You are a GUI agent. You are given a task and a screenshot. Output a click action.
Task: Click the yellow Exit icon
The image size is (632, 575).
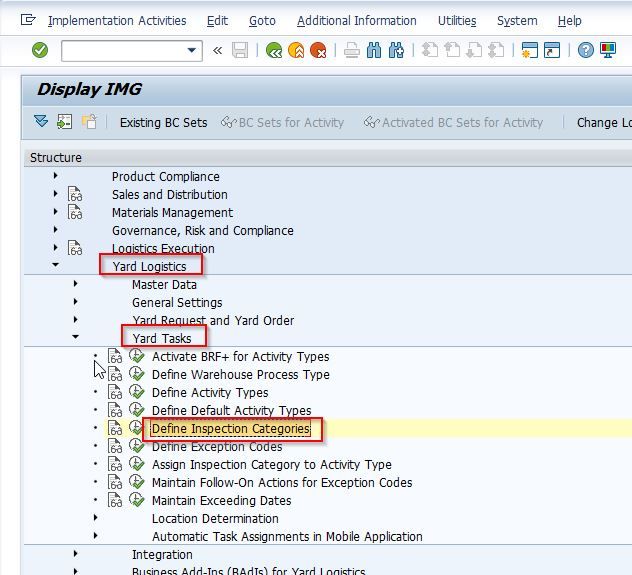296,50
